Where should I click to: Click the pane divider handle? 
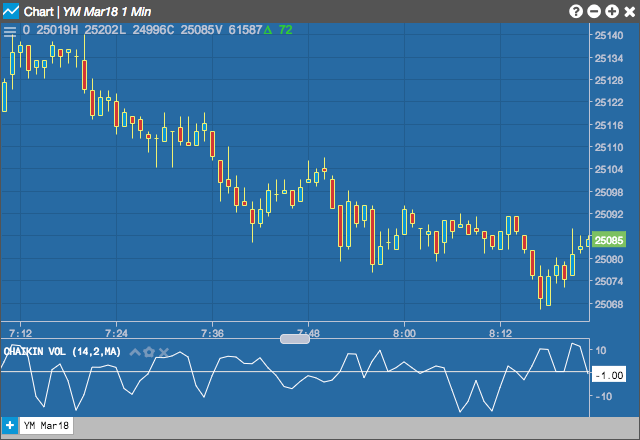(x=295, y=339)
